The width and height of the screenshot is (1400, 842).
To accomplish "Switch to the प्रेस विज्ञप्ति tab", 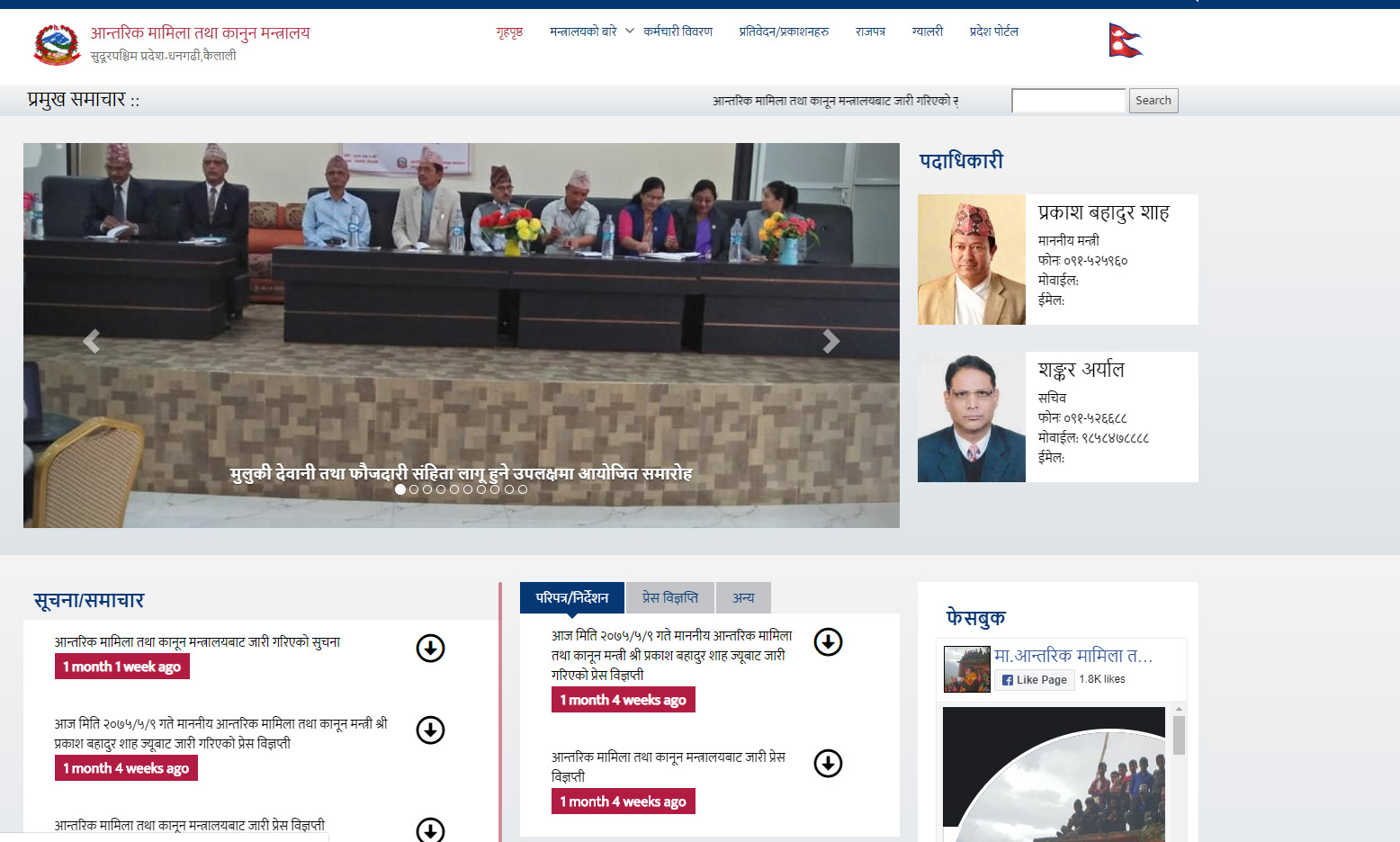I will 669,597.
